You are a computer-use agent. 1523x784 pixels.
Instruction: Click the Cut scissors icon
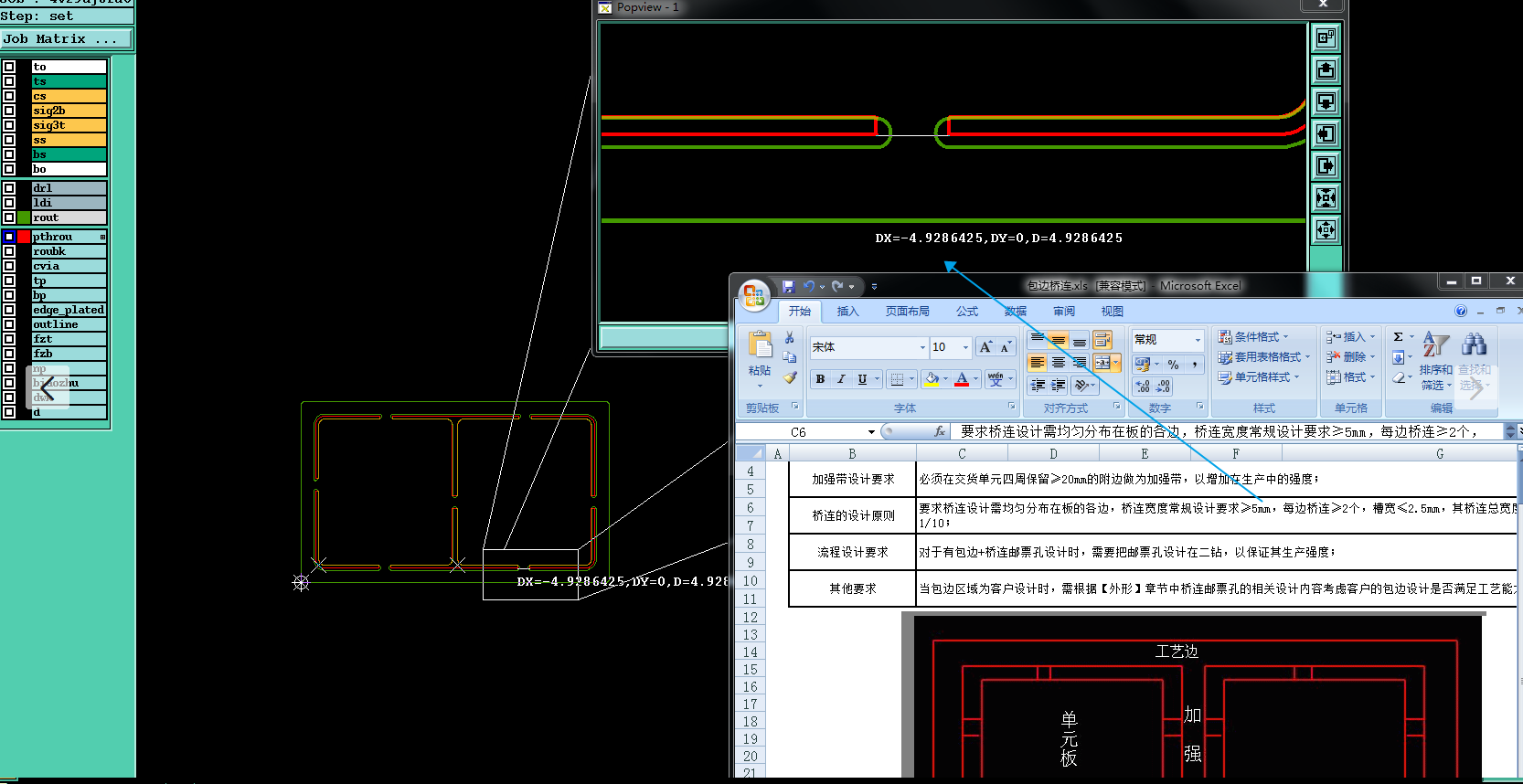(x=790, y=338)
